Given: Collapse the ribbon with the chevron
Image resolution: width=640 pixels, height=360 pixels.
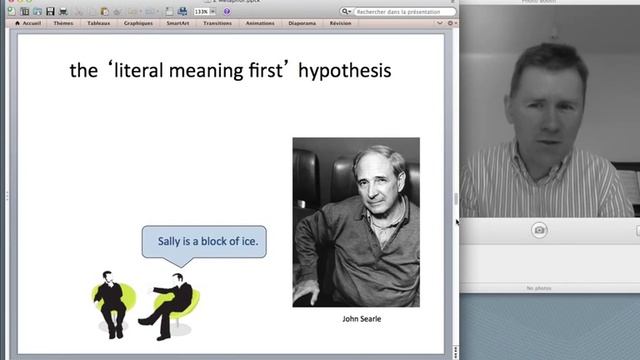Looking at the screenshot, I should point(440,23).
